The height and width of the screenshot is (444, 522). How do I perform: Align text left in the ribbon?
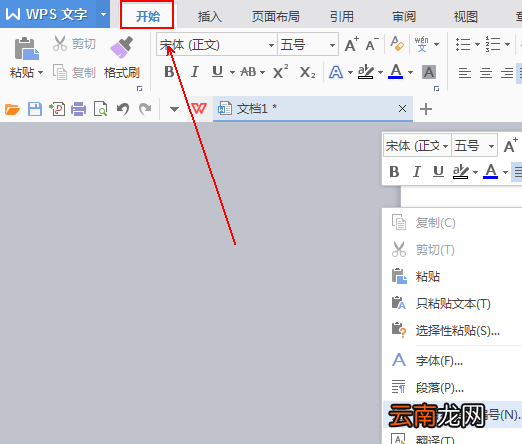pyautogui.click(x=465, y=73)
